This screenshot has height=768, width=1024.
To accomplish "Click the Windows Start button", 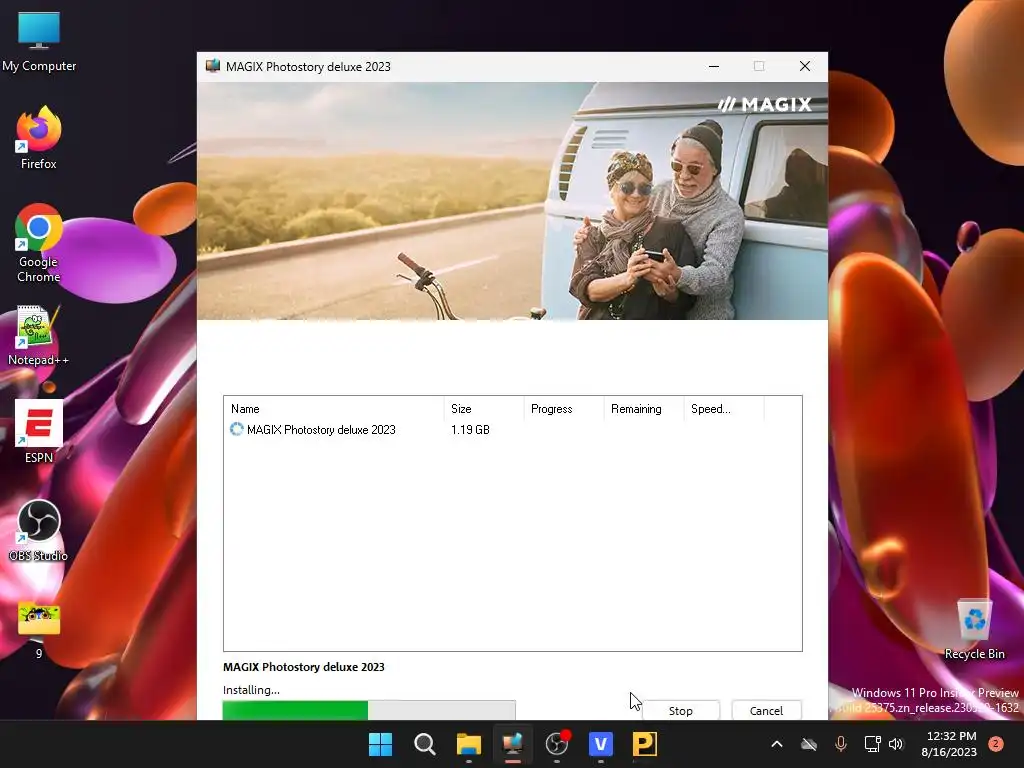I will click(x=380, y=744).
